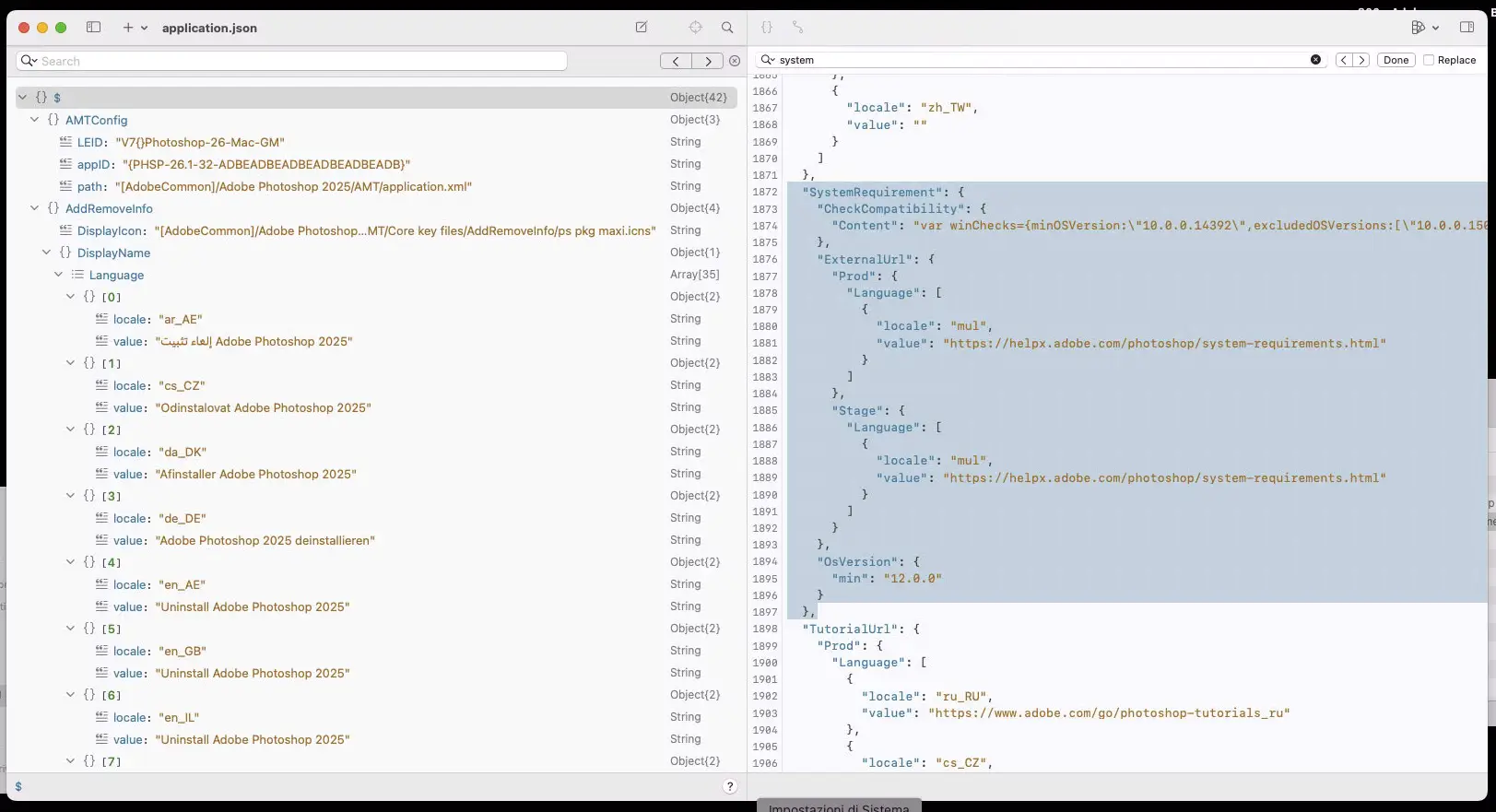Screen dimensions: 1496x812
Task: Select the DisplayIcon row
Action: tap(376, 230)
